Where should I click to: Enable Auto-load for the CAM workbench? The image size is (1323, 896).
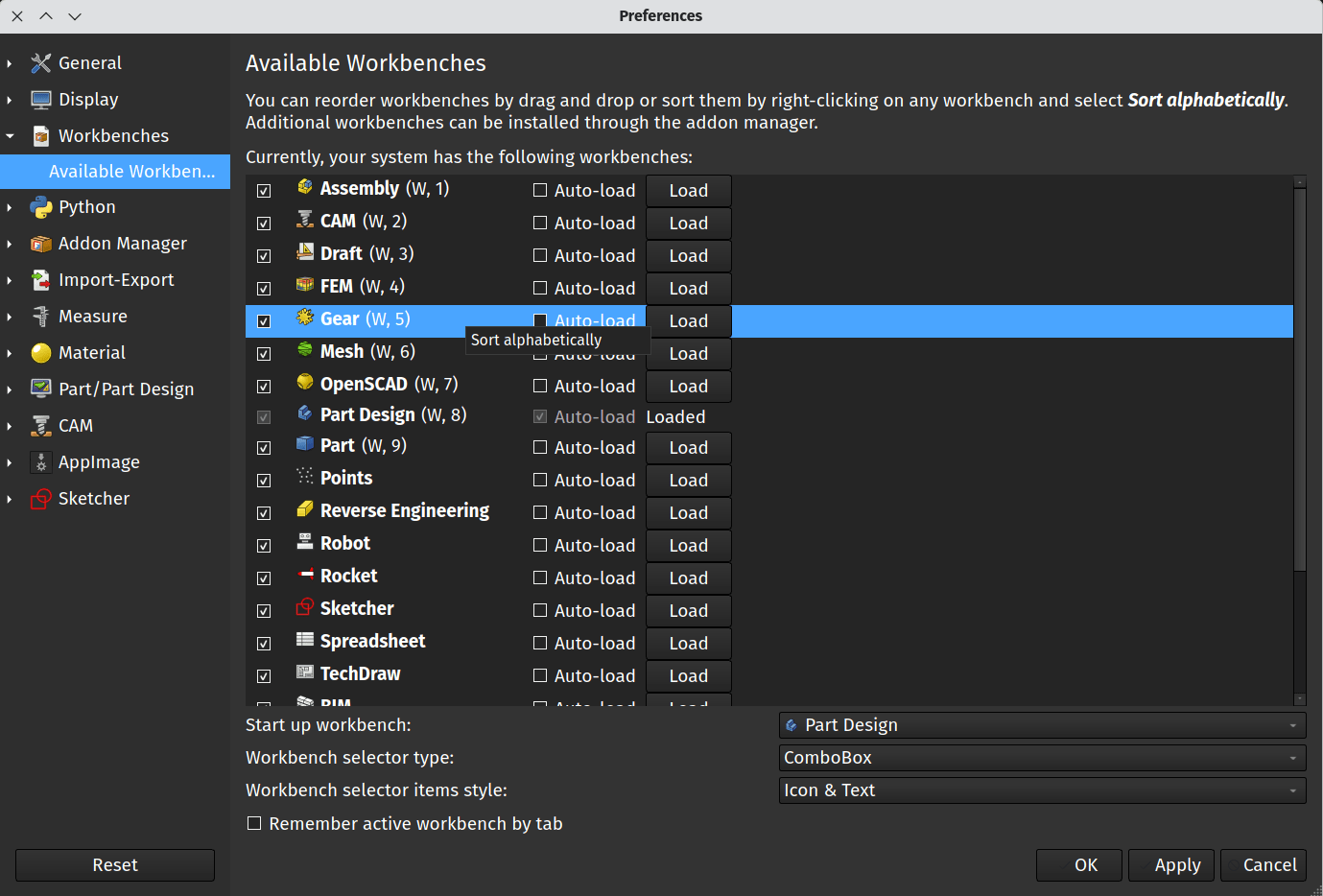point(539,223)
